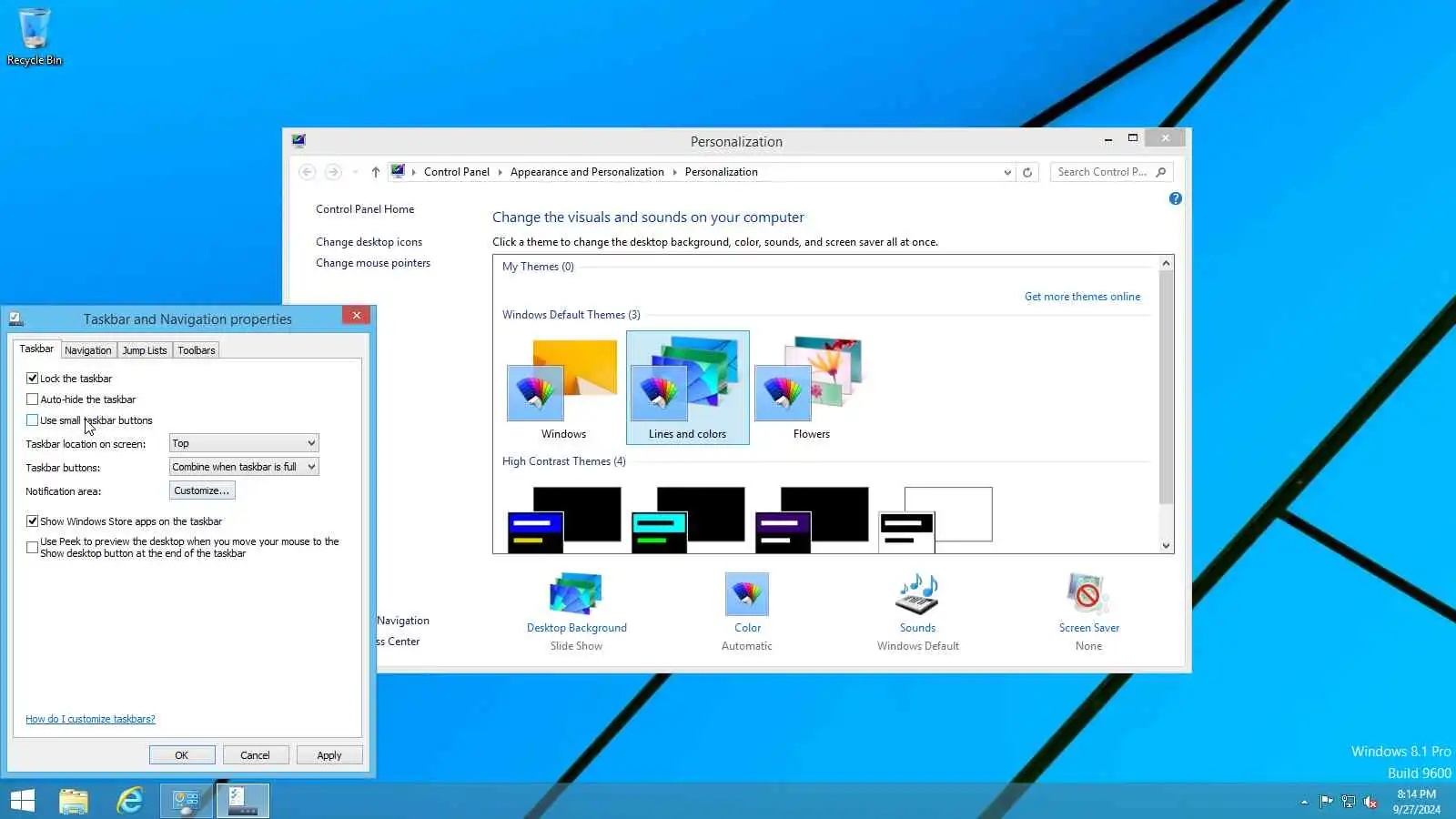Enable Use small taskbar buttons
Image resolution: width=1456 pixels, height=819 pixels.
tap(32, 420)
